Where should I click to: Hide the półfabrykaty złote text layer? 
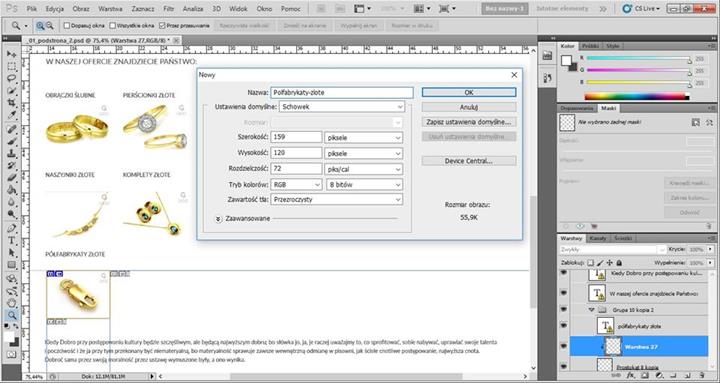(x=563, y=326)
